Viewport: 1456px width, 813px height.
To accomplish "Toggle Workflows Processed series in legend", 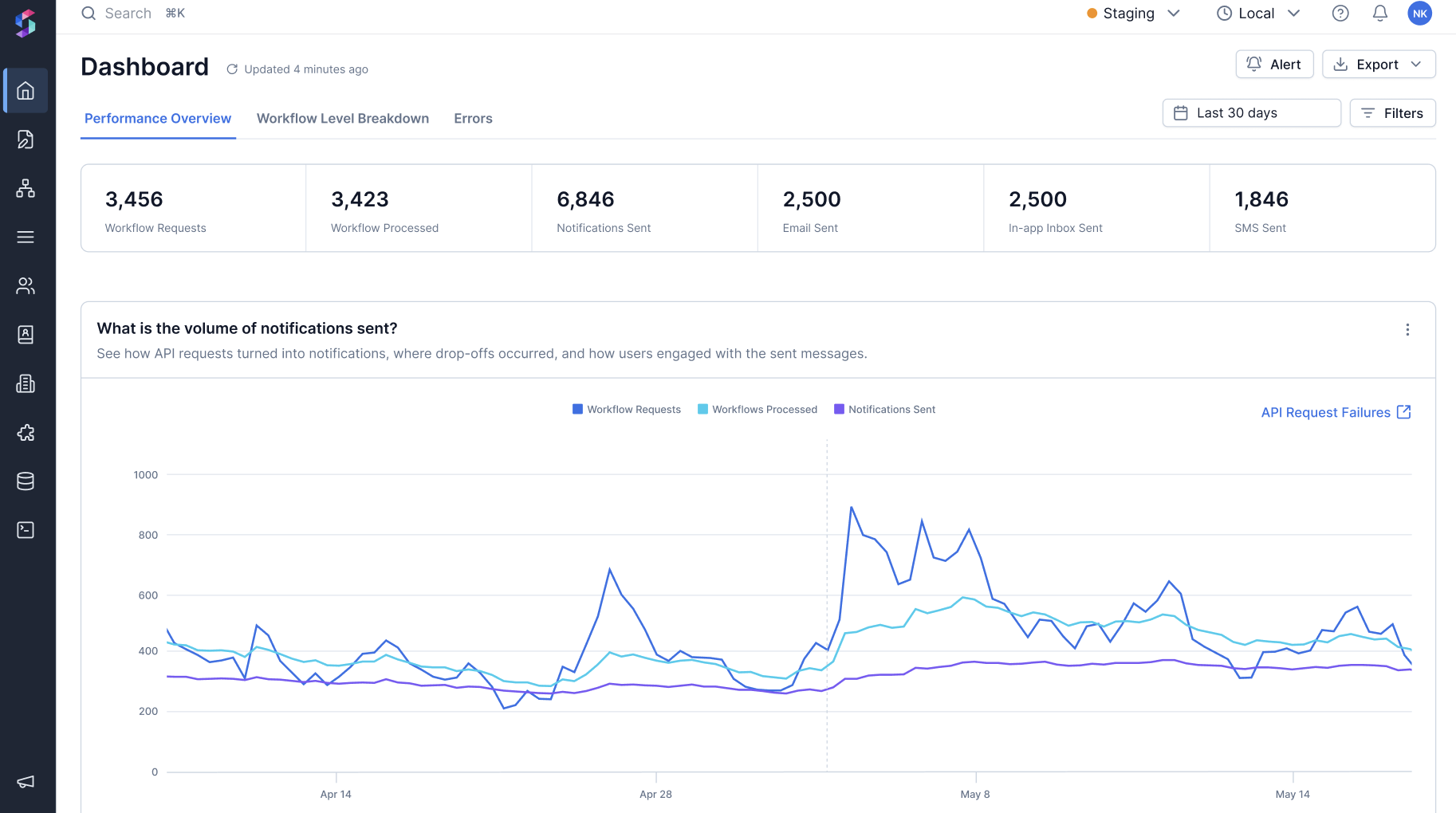I will (758, 410).
